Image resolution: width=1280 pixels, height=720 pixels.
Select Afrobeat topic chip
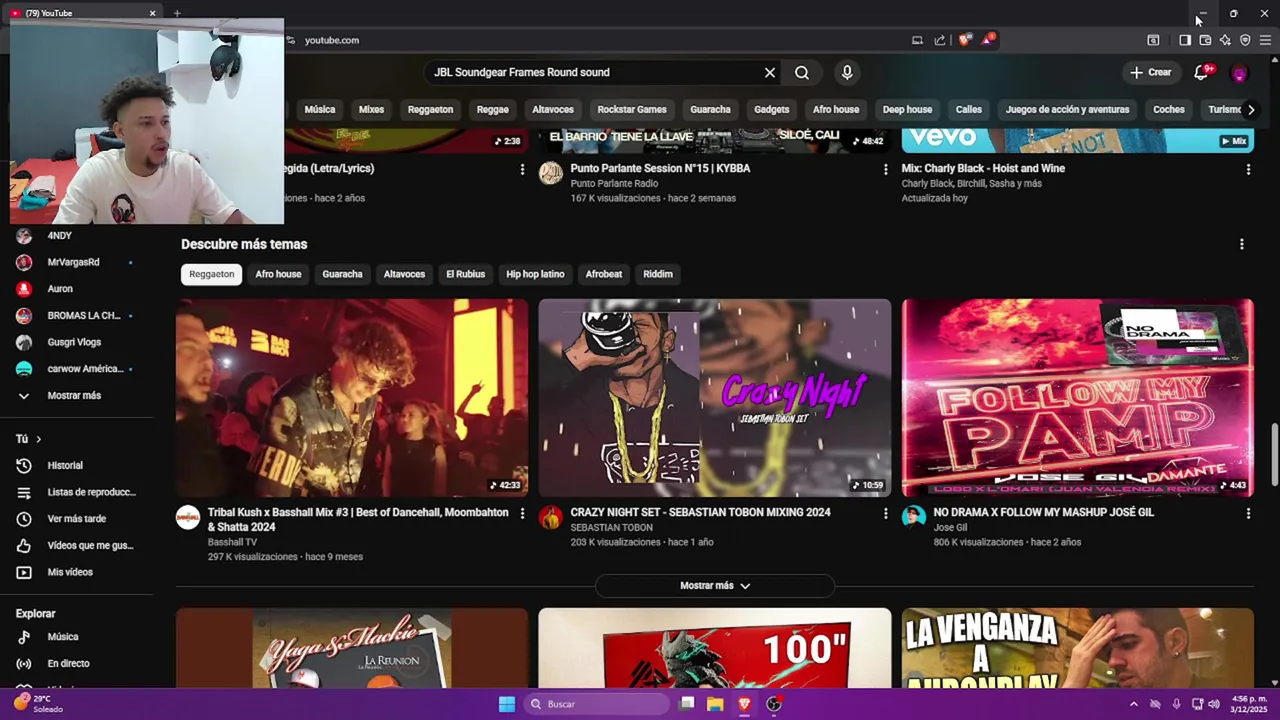(603, 274)
